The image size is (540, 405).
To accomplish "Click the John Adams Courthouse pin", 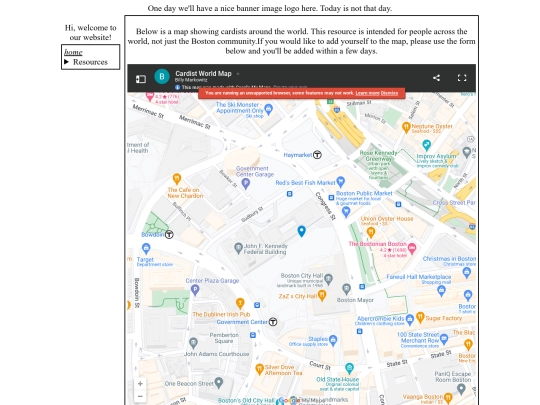I will pos(193,343).
